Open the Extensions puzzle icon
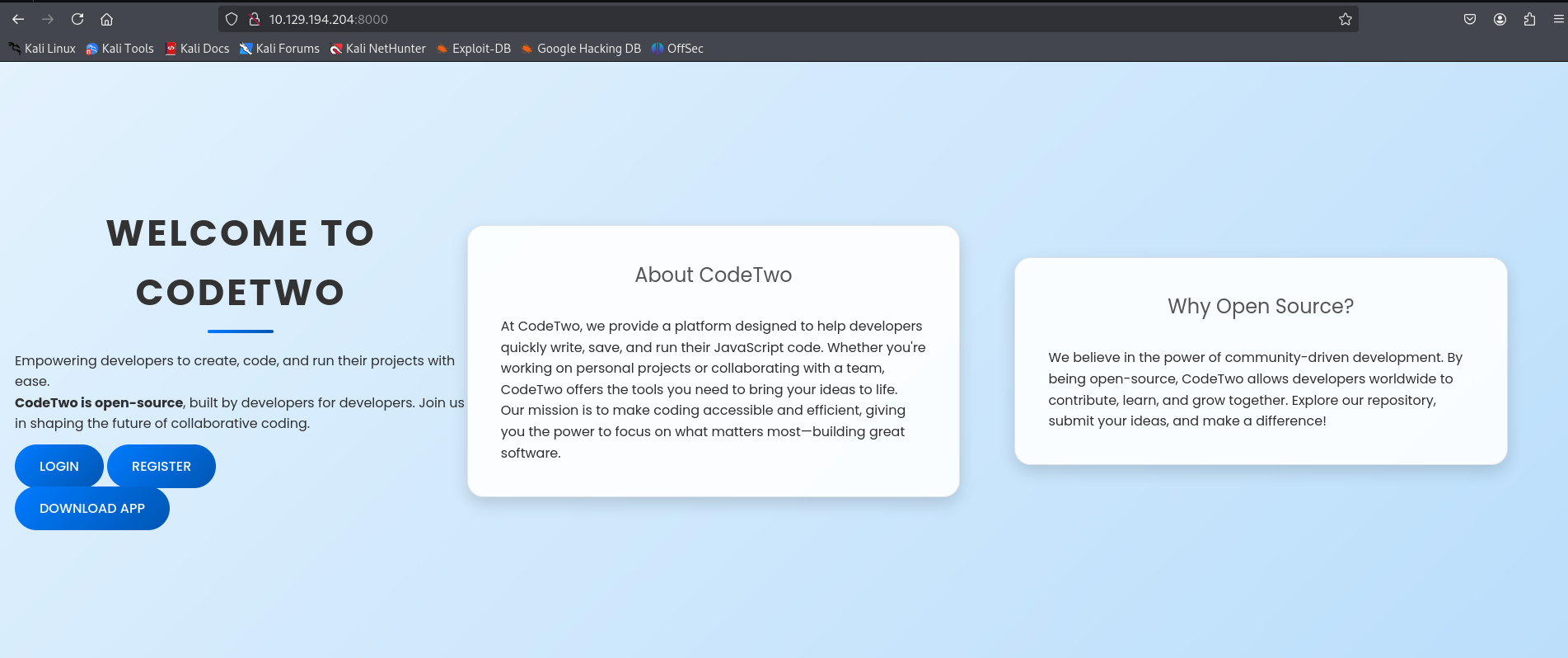The height and width of the screenshot is (658, 1568). click(x=1529, y=19)
